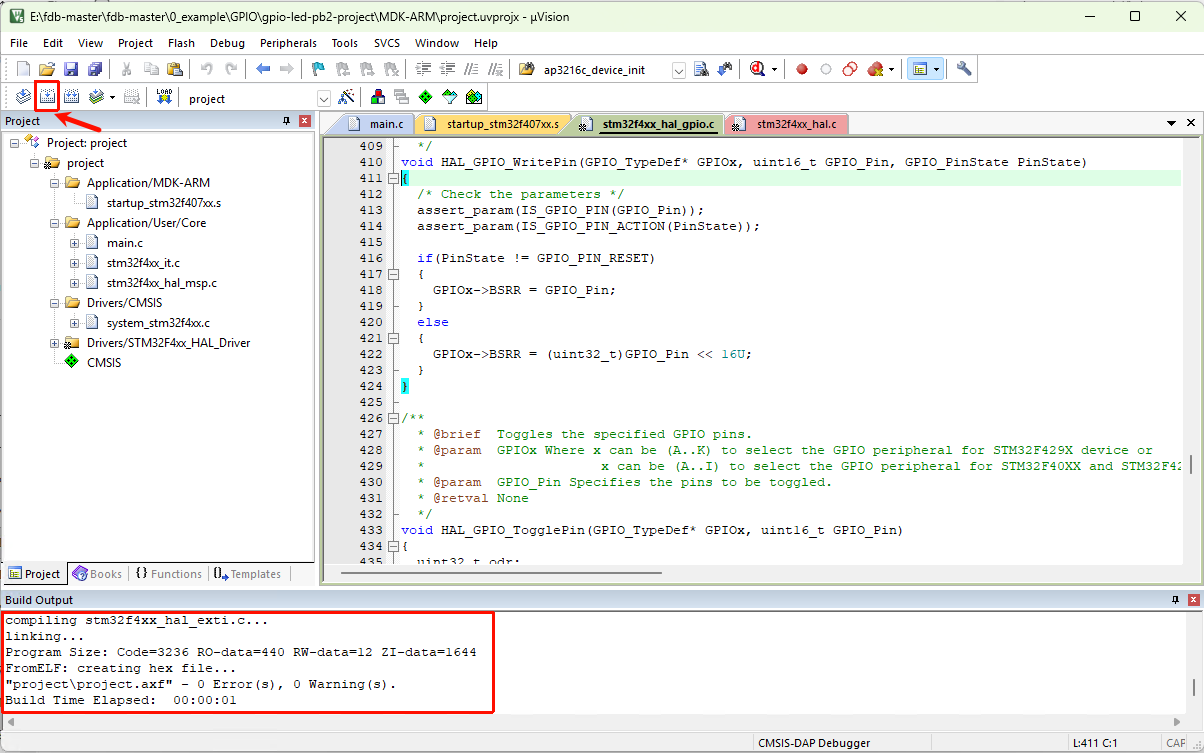This screenshot has width=1204, height=753.
Task: Open Manage Run-Time Environment green diamond icon
Action: coord(425,97)
